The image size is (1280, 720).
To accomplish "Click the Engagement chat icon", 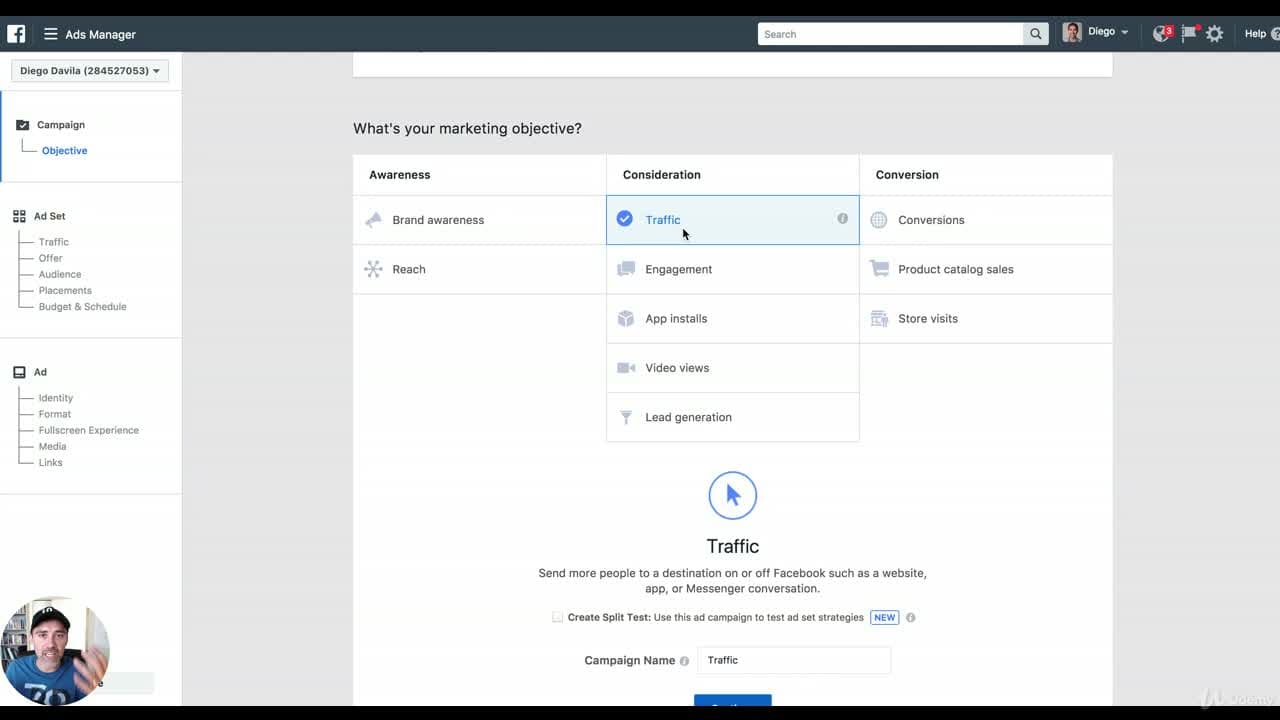I will [626, 269].
